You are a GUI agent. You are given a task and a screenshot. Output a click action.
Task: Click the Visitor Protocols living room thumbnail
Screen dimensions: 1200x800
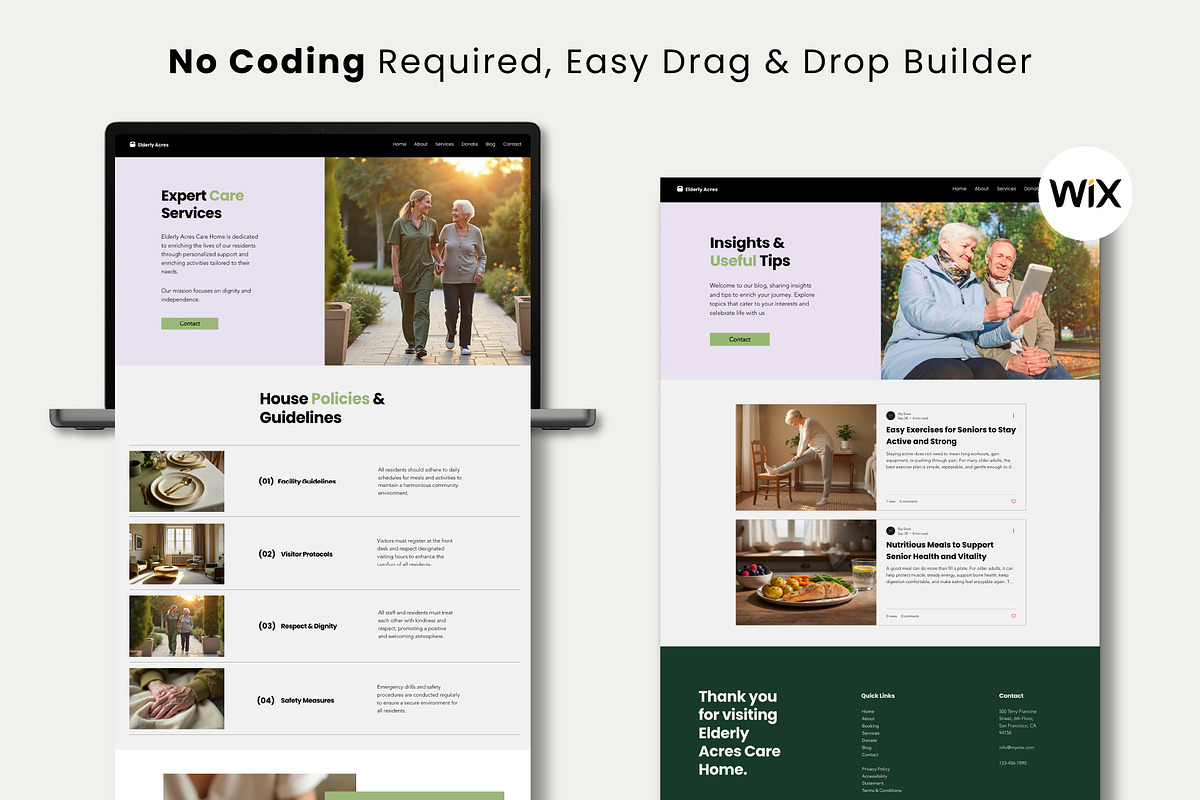[177, 553]
